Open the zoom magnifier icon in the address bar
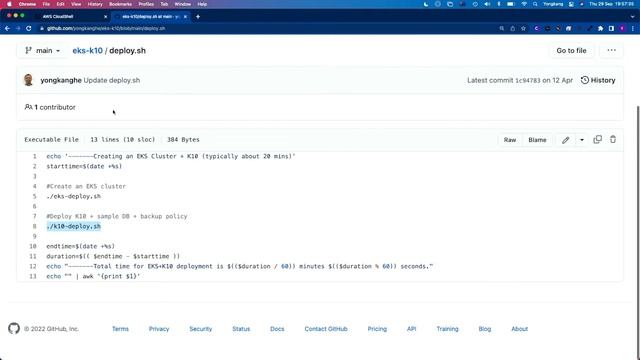Image resolution: width=640 pixels, height=360 pixels. (502, 29)
